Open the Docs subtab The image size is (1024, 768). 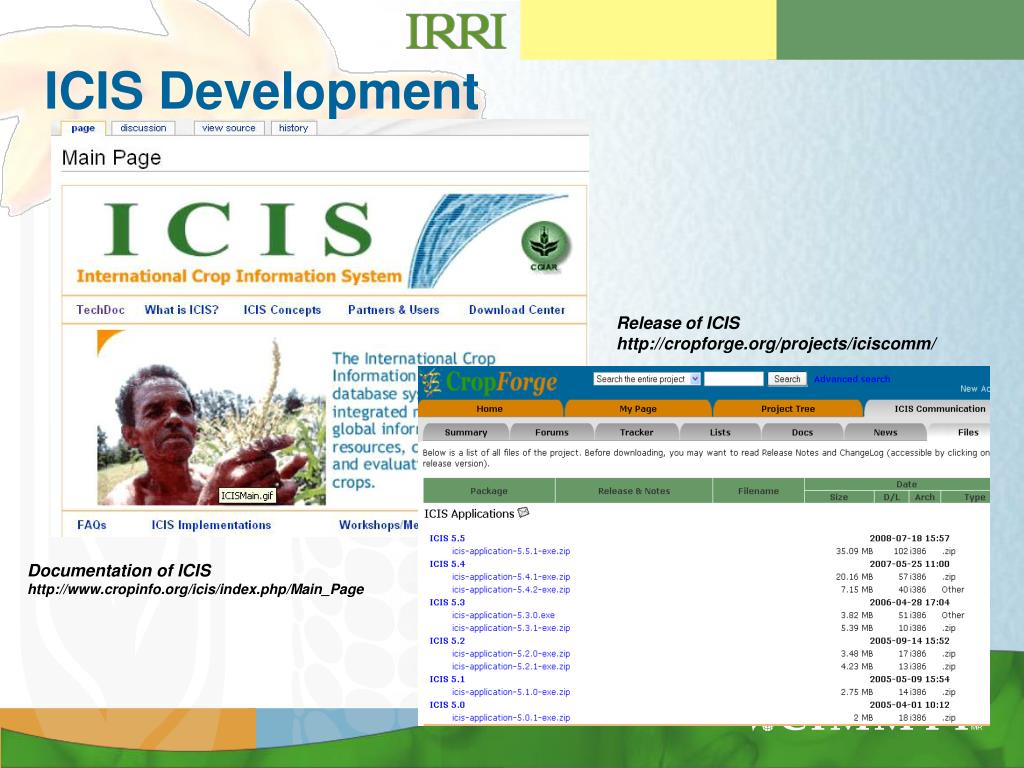pos(802,432)
